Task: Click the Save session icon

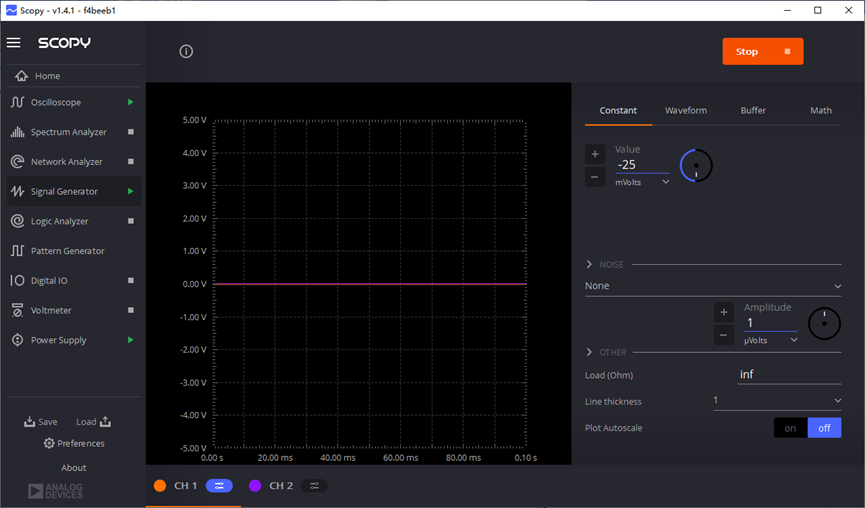Action: pos(29,421)
